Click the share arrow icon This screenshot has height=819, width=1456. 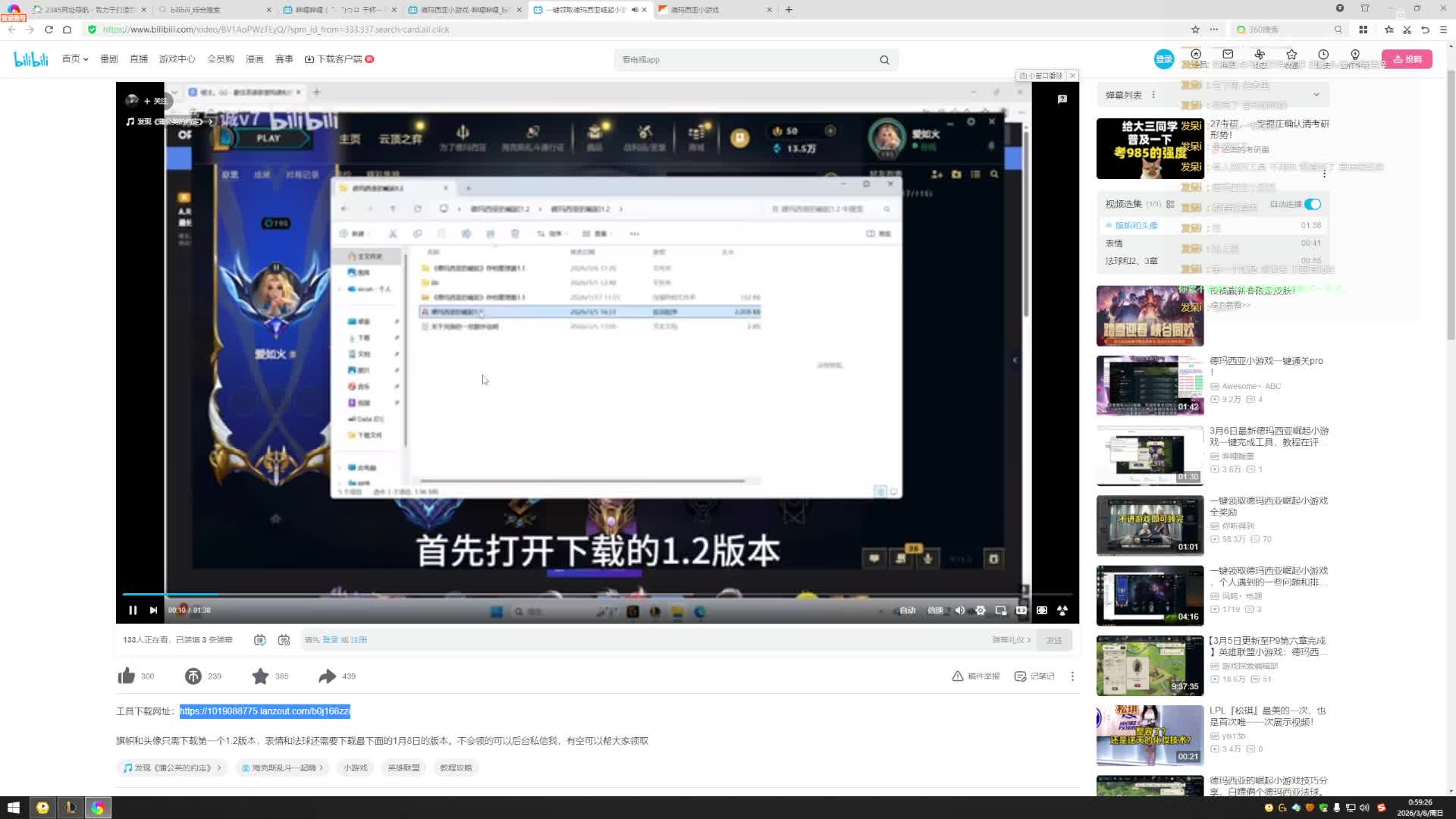pos(327,676)
